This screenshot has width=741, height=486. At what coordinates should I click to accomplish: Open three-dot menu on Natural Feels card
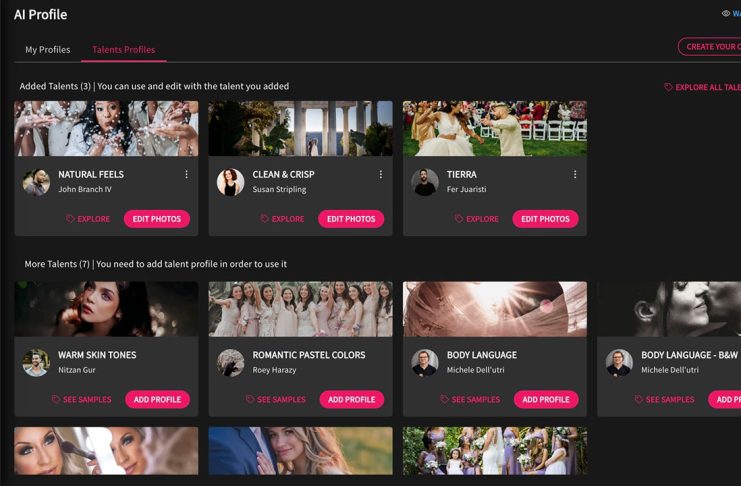[187, 174]
